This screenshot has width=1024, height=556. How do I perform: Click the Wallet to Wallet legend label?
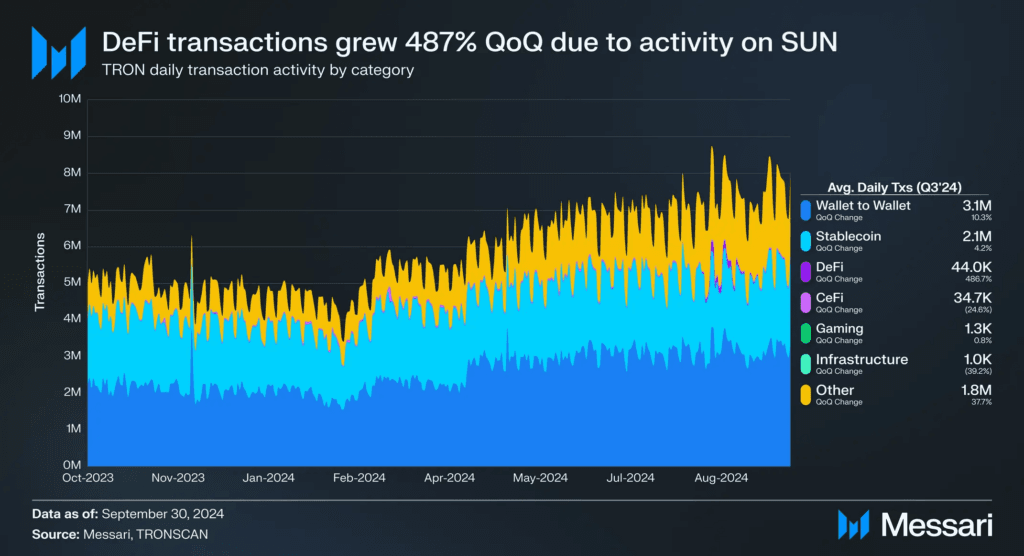click(863, 206)
